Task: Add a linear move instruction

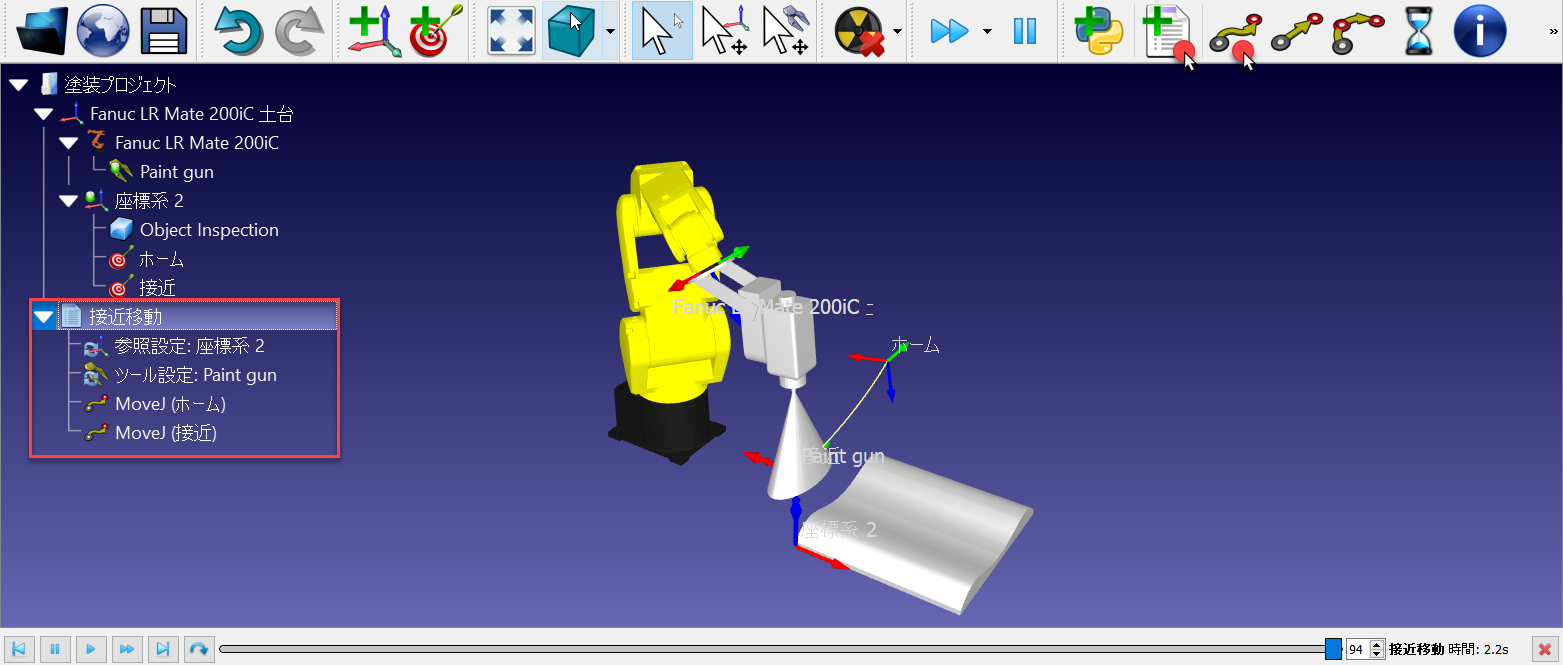Action: pos(1297,31)
